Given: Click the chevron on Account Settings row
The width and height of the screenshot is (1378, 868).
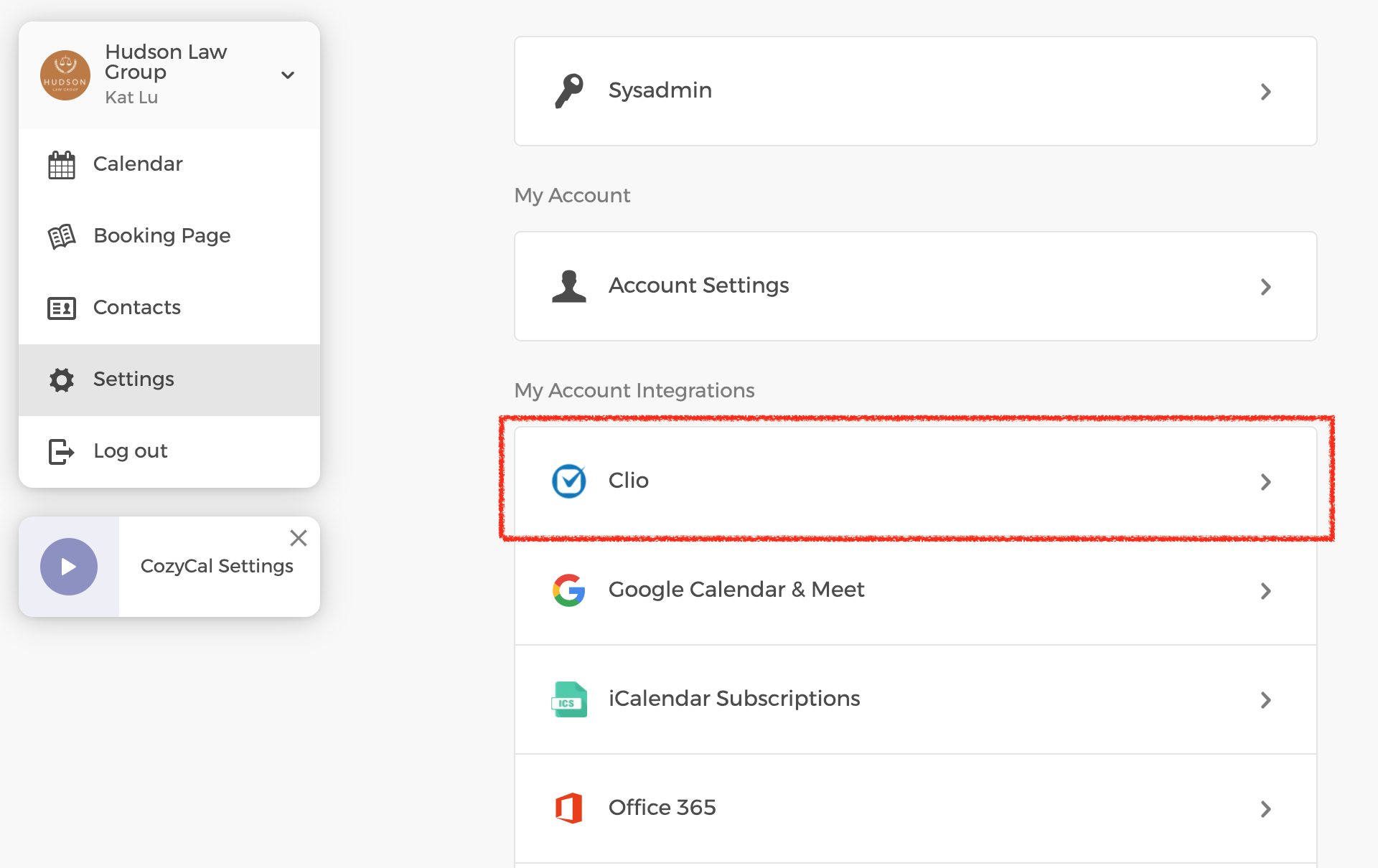Looking at the screenshot, I should click(1266, 287).
